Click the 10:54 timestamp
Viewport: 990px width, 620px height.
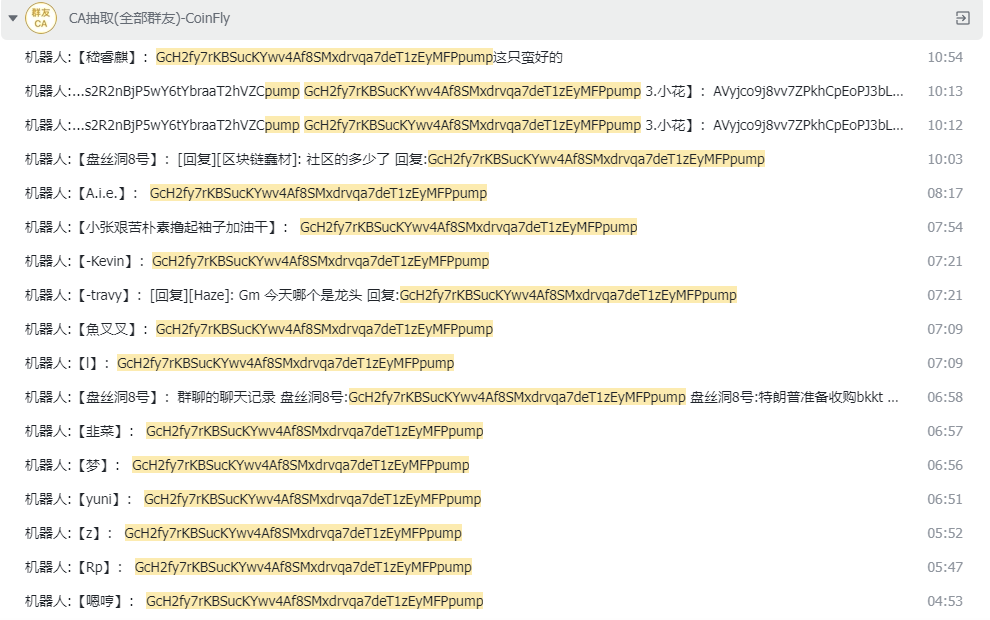[945, 57]
